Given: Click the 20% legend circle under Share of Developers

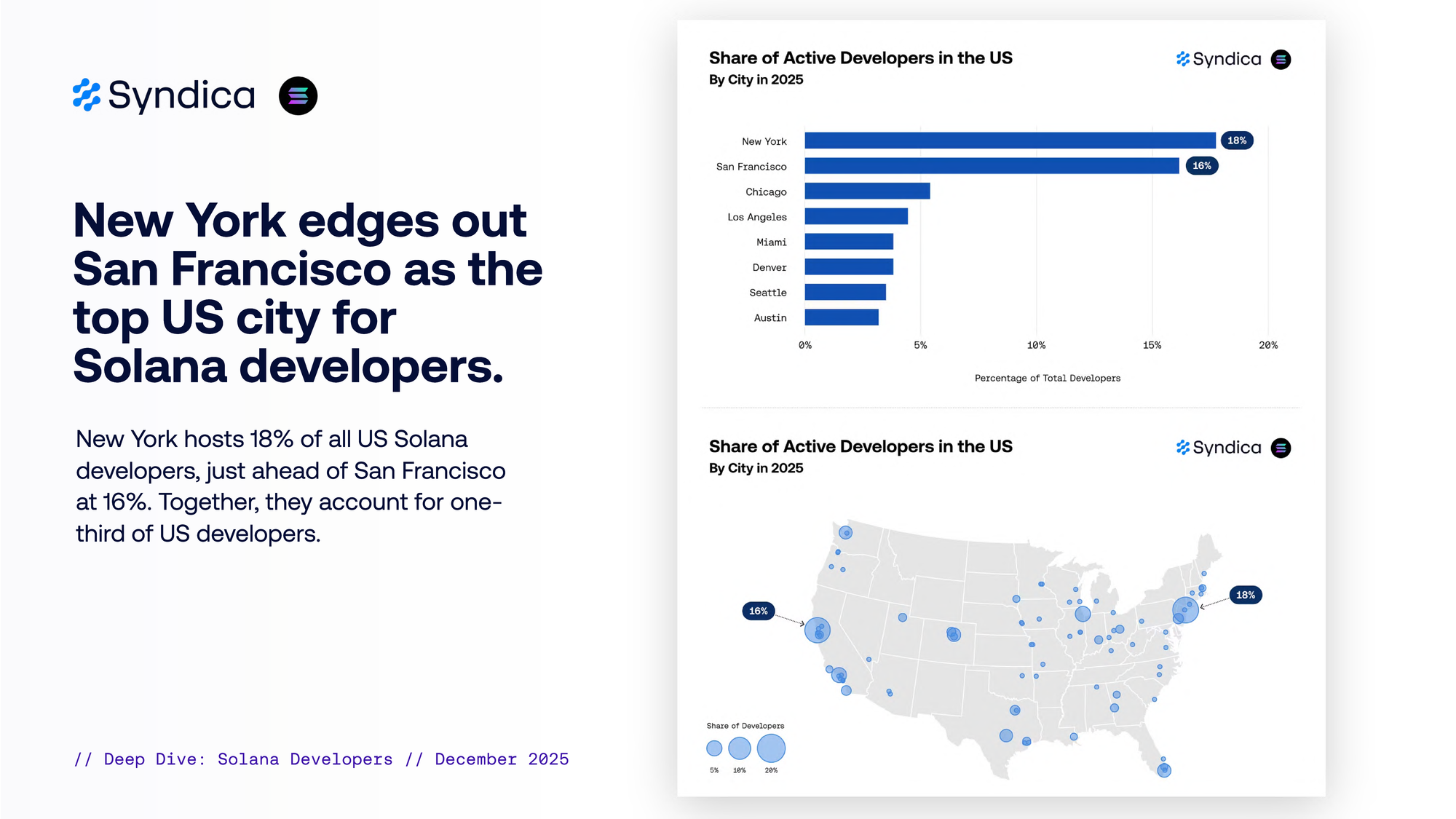Looking at the screenshot, I should pos(771,748).
